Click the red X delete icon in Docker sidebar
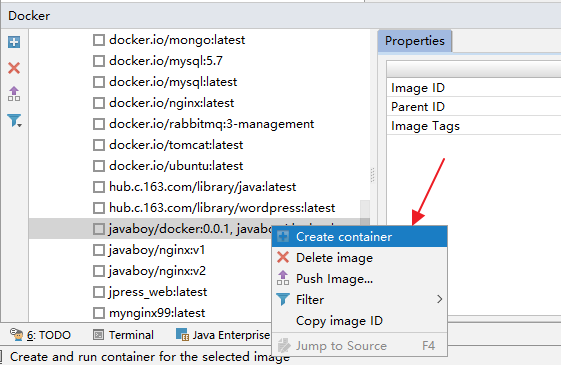The width and height of the screenshot is (561, 365). click(14, 68)
